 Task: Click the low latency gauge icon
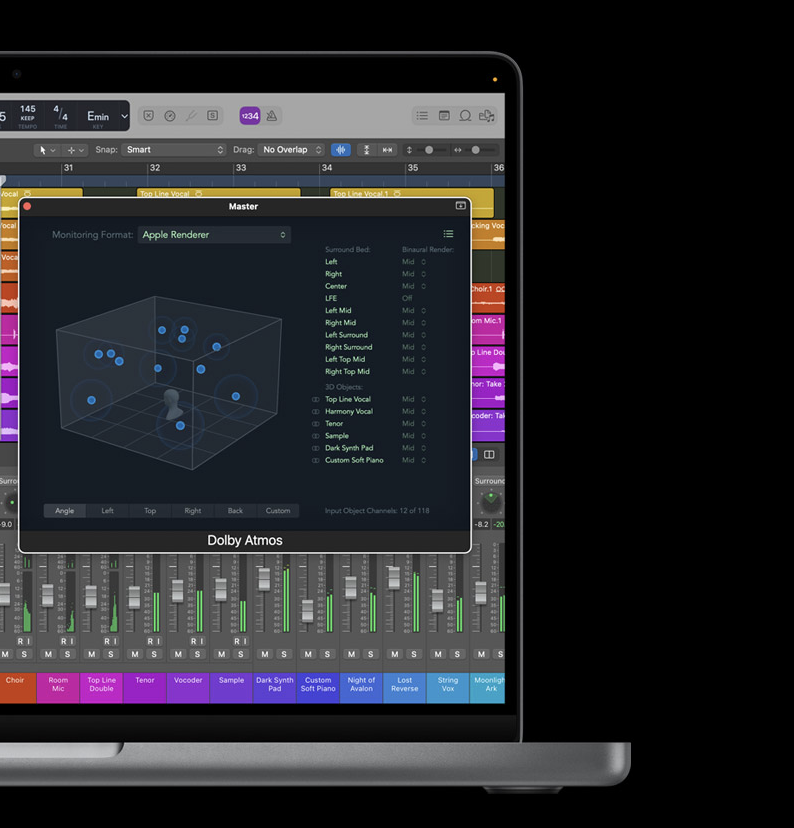170,116
